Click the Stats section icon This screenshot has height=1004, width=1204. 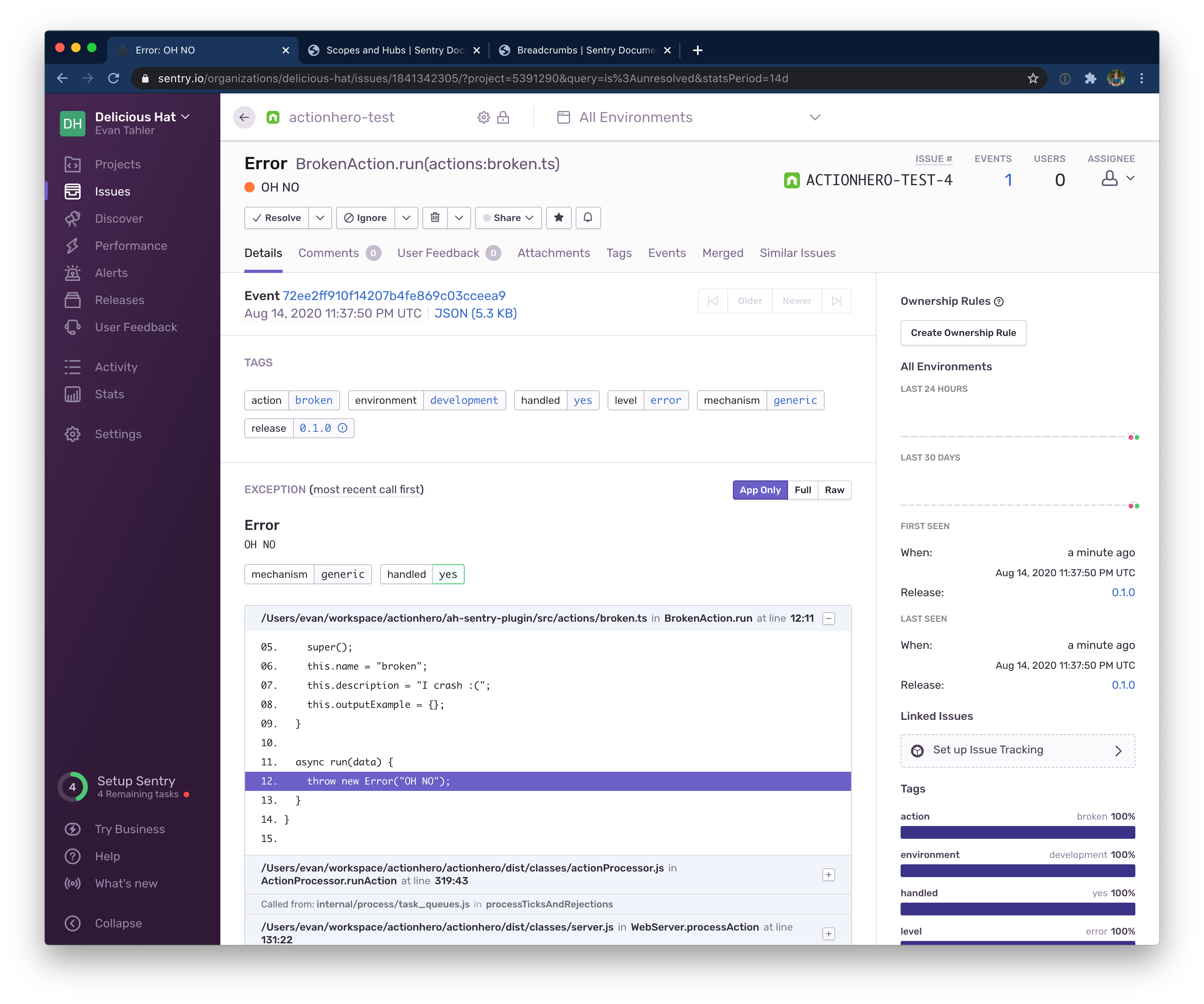pyautogui.click(x=73, y=393)
